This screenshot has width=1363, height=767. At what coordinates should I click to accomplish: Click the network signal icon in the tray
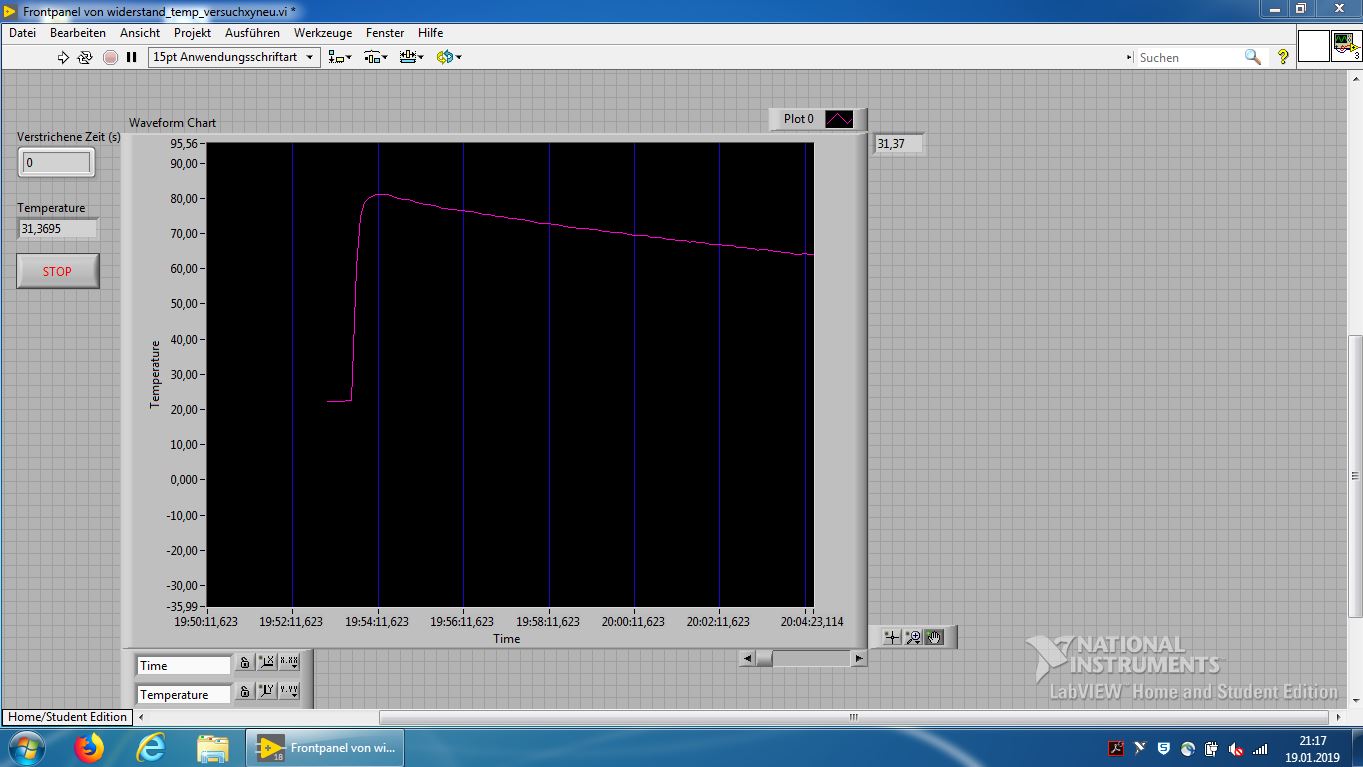(1261, 748)
